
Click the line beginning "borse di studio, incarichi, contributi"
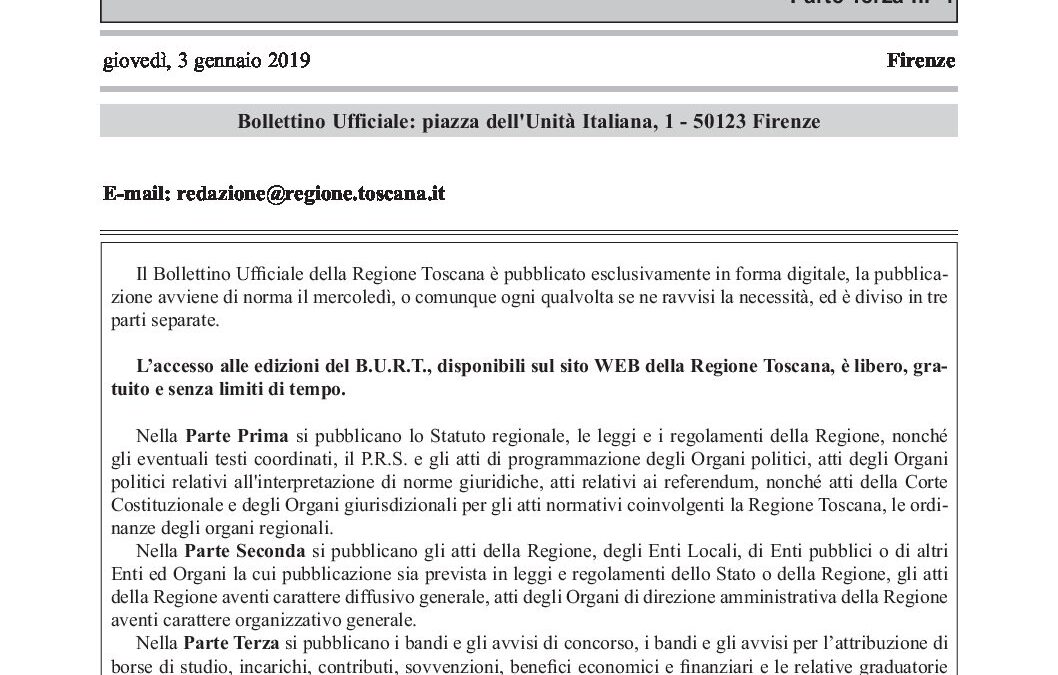[x=530, y=666]
